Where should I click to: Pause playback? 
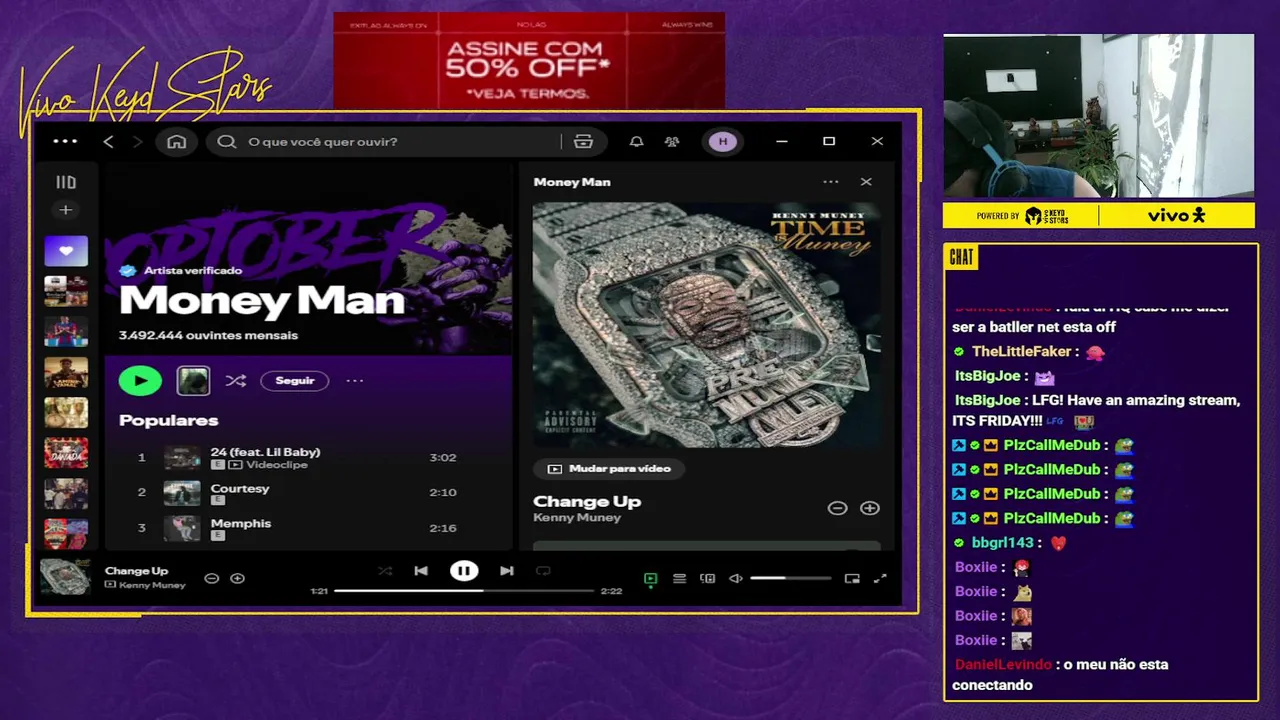(x=464, y=571)
